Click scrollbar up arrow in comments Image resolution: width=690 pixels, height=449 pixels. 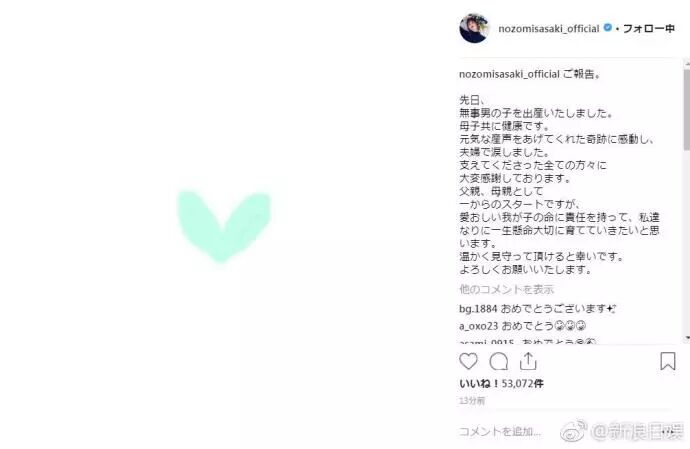point(687,64)
